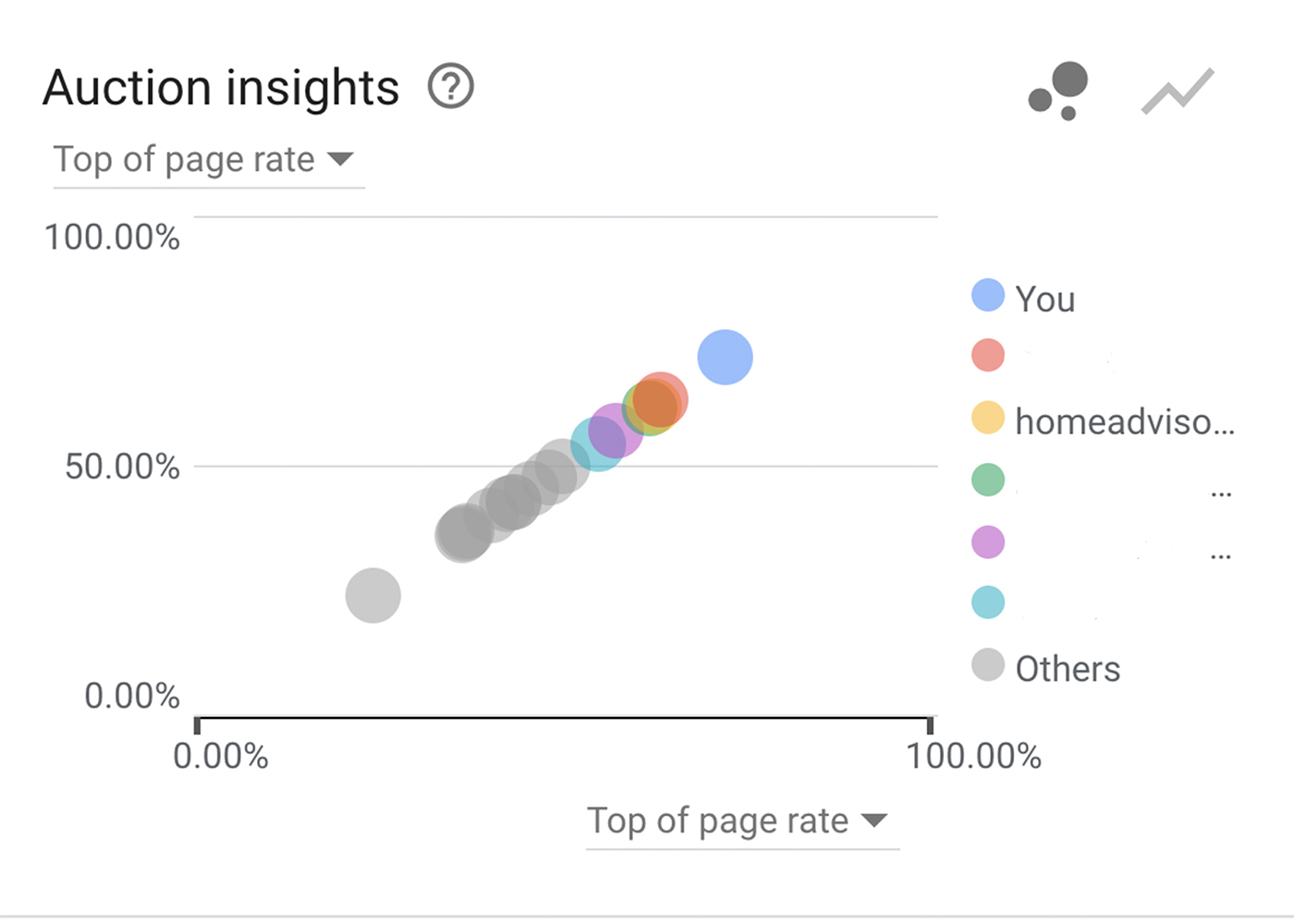This screenshot has width=1294, height=924.
Task: Switch to the line chart view
Action: 1178,91
